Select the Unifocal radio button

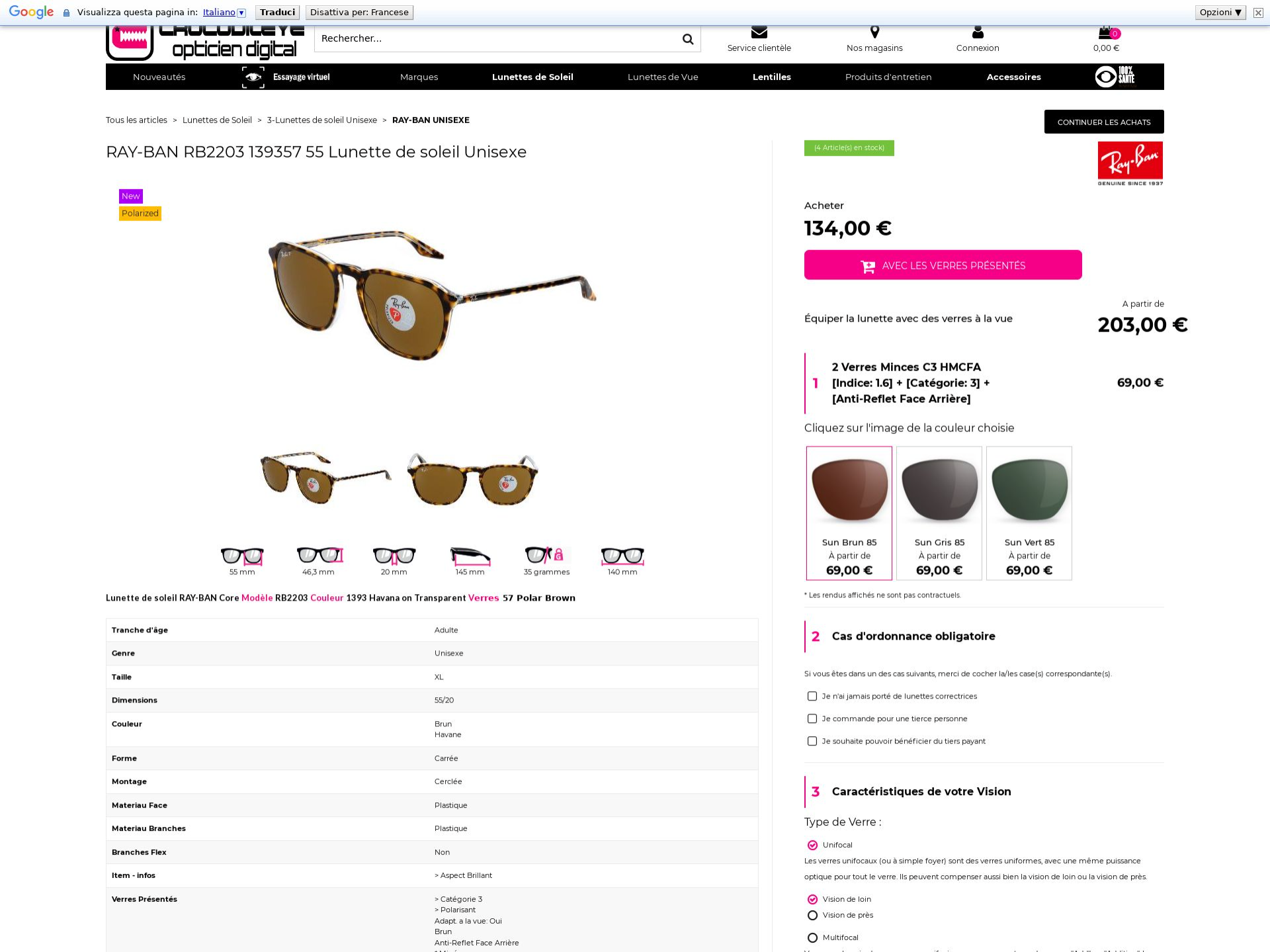[x=812, y=845]
